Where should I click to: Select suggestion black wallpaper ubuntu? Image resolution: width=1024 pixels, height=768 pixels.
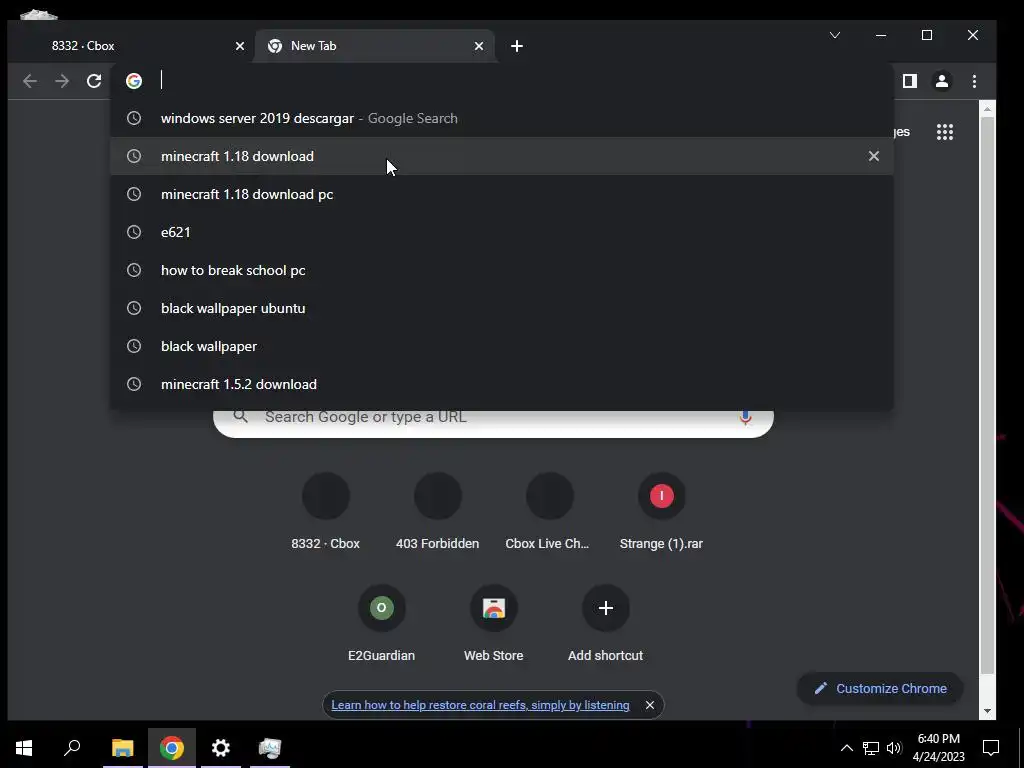point(502,308)
